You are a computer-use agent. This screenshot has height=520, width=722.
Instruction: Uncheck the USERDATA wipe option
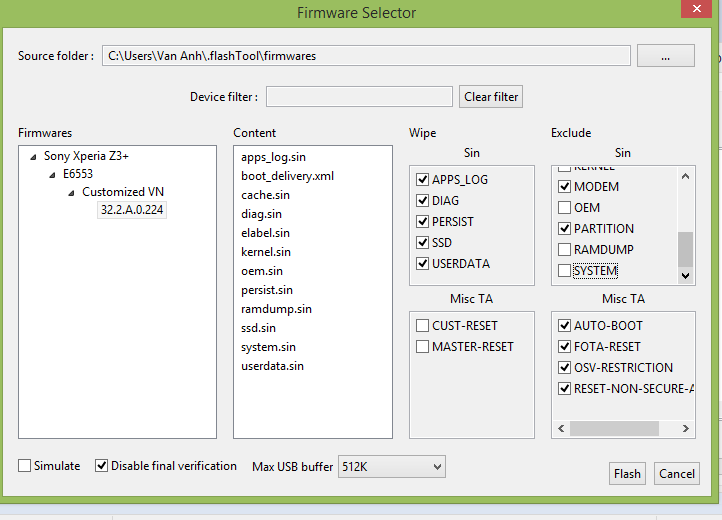(x=422, y=264)
